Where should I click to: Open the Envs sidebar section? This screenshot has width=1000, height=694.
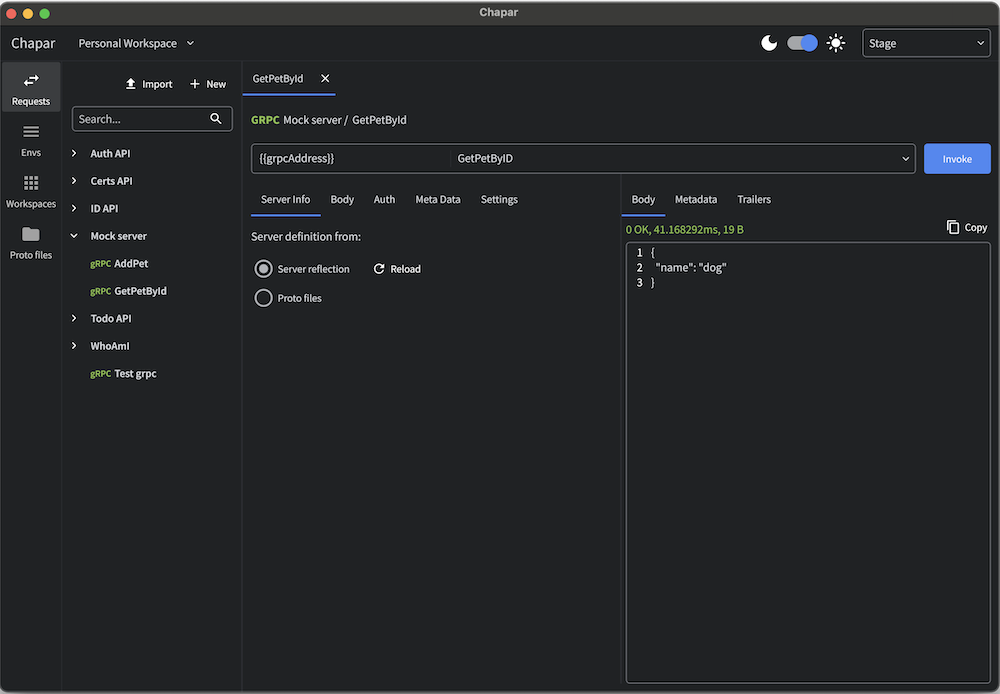[31, 140]
